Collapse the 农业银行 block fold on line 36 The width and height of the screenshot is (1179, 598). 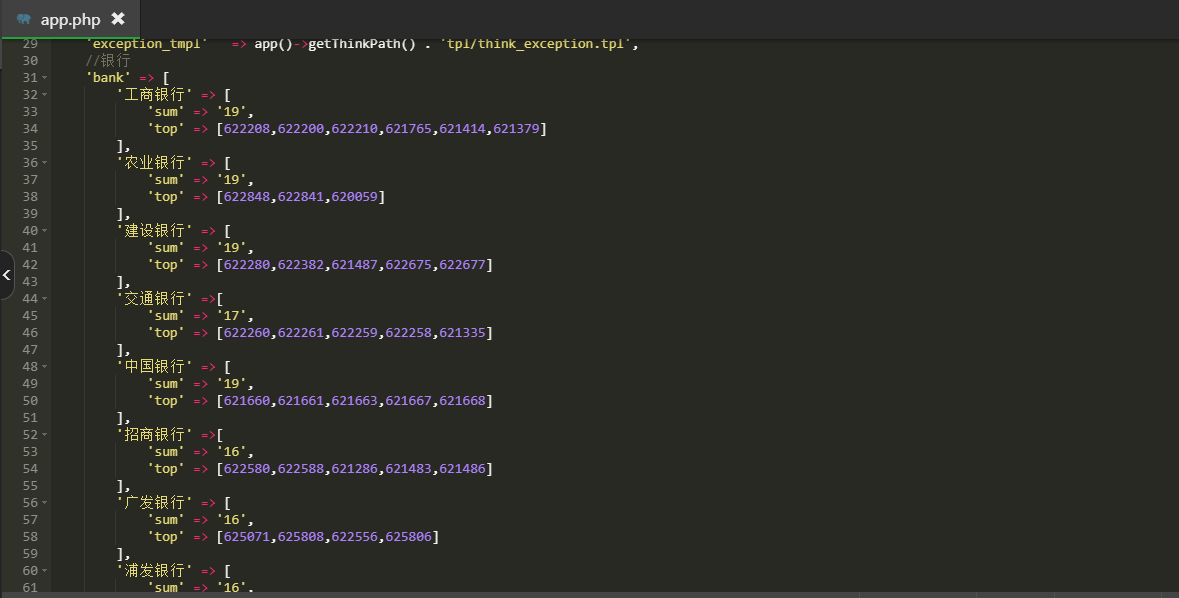point(44,162)
